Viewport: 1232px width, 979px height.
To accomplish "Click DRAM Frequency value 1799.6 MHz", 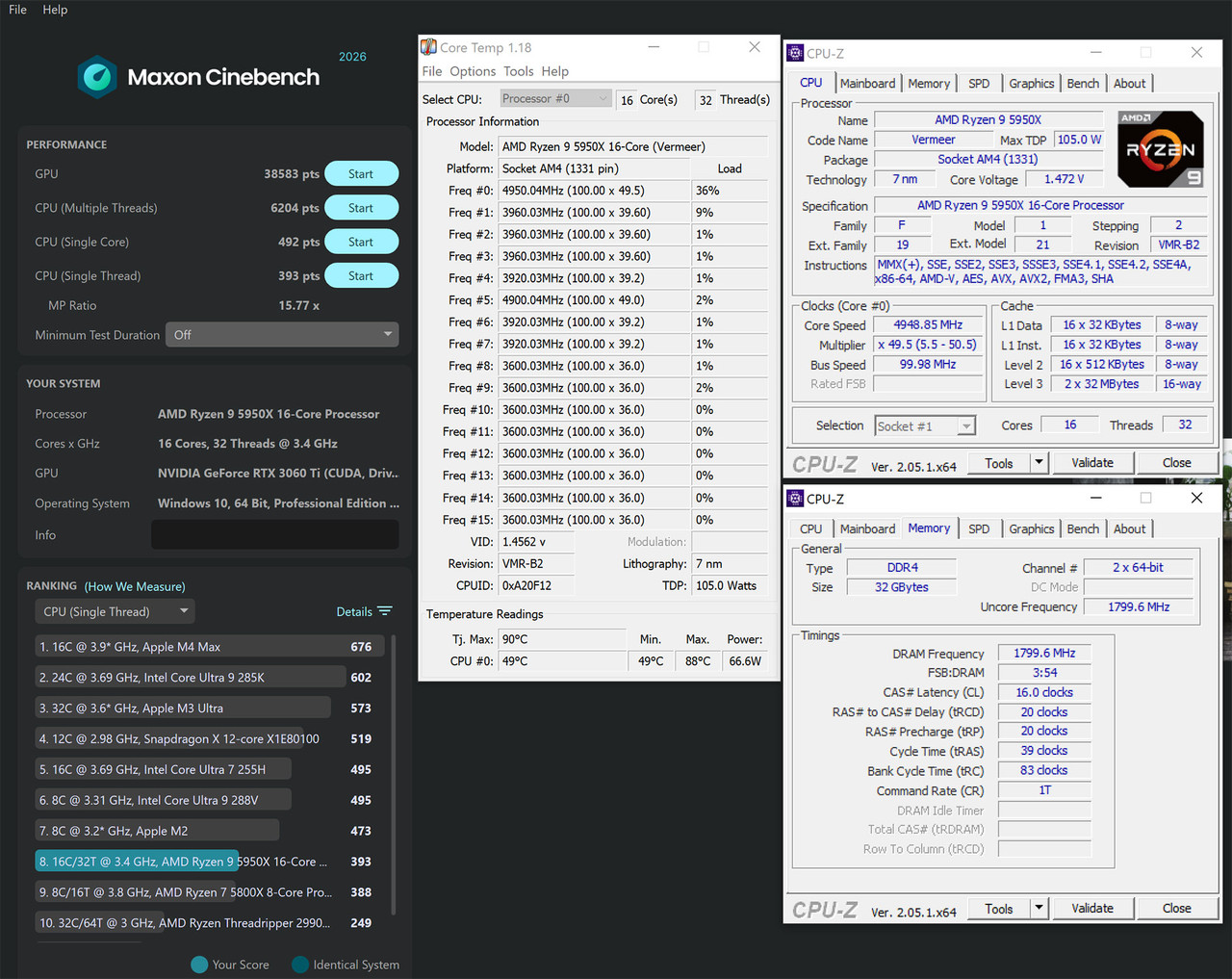I will tap(1044, 654).
